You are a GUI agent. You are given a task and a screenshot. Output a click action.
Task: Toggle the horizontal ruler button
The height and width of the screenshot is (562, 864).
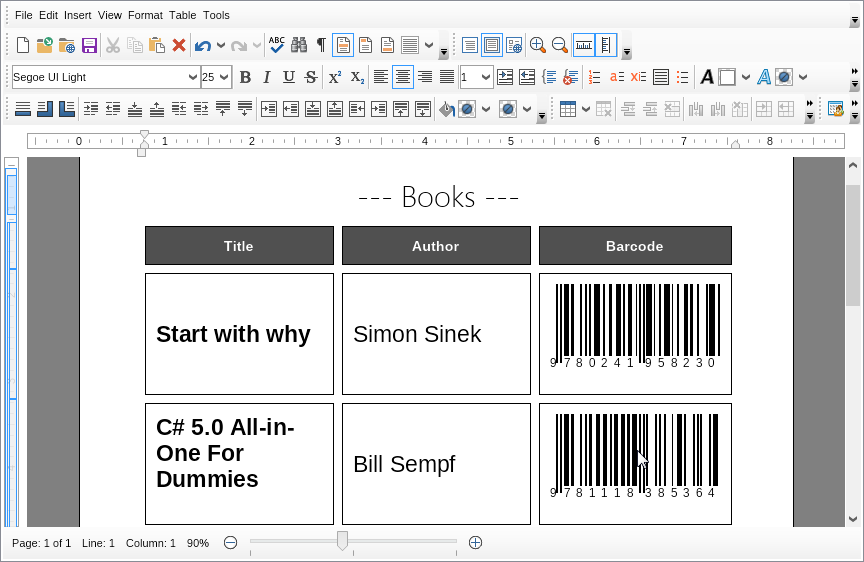(584, 45)
